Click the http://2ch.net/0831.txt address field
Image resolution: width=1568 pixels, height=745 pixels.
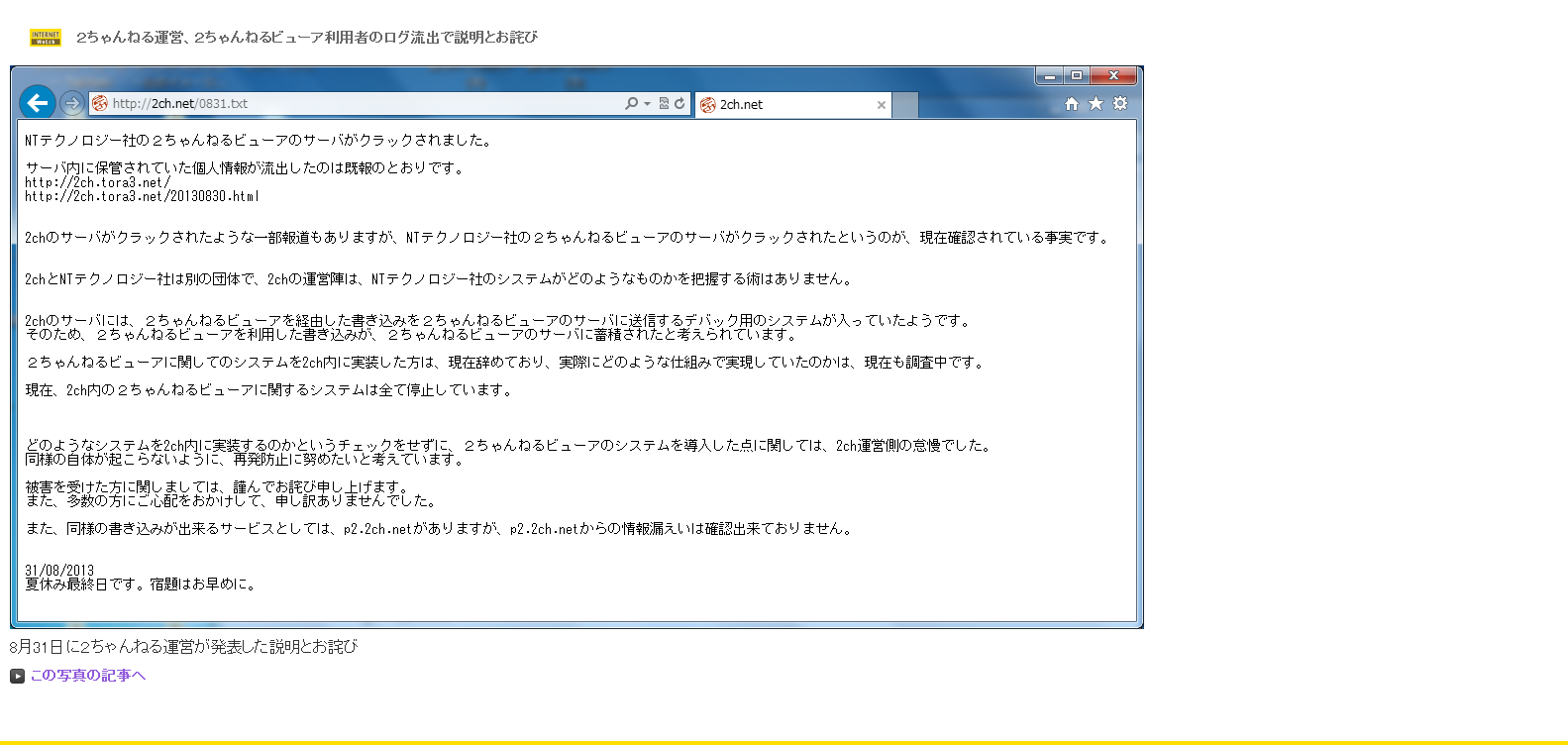pos(347,103)
